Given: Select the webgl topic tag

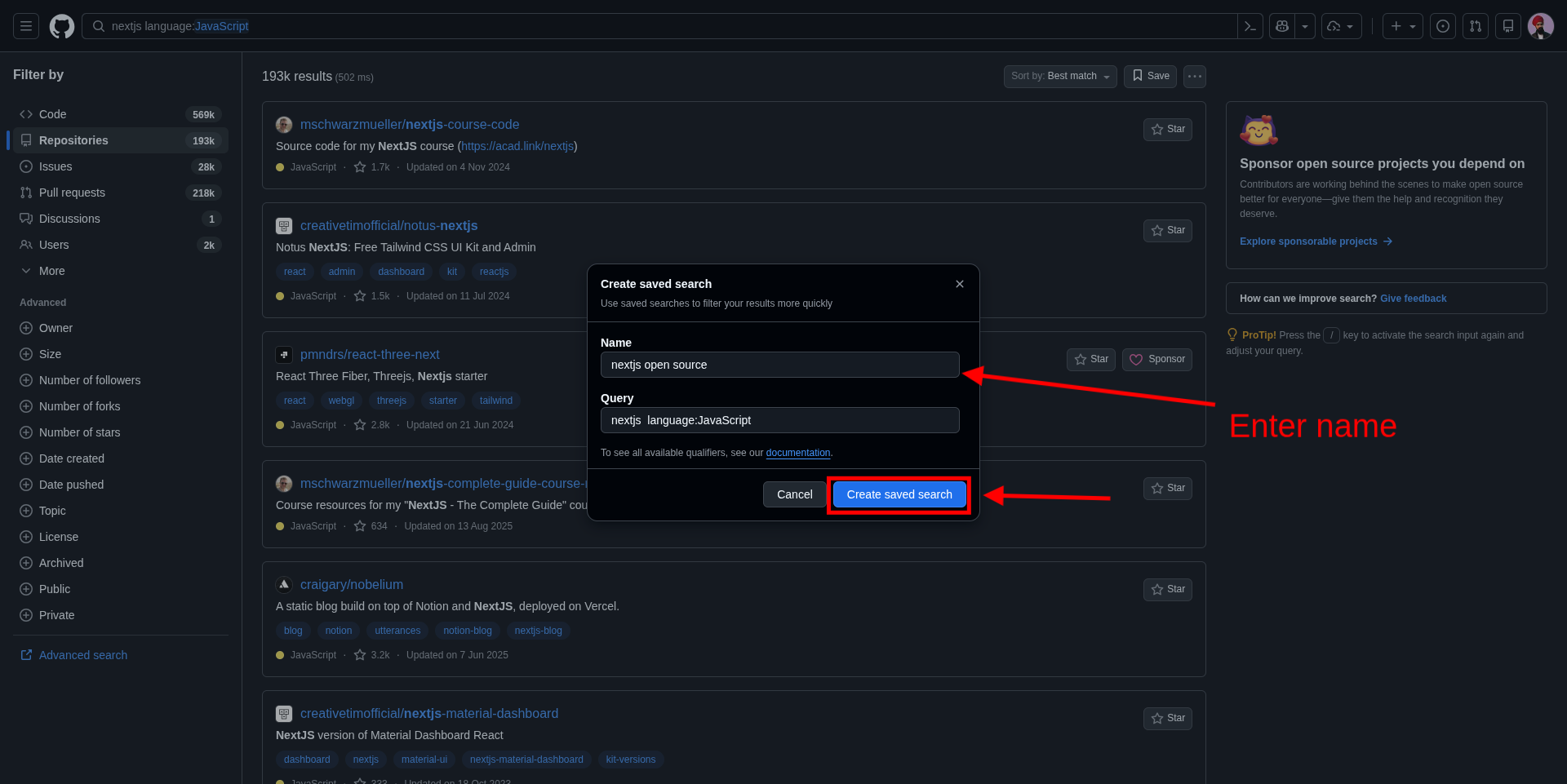Looking at the screenshot, I should [x=341, y=401].
